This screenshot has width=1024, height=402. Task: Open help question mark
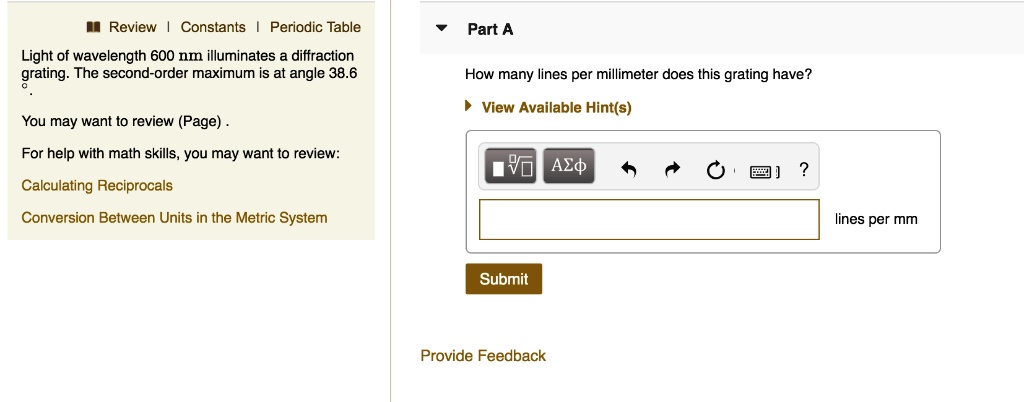coord(803,170)
